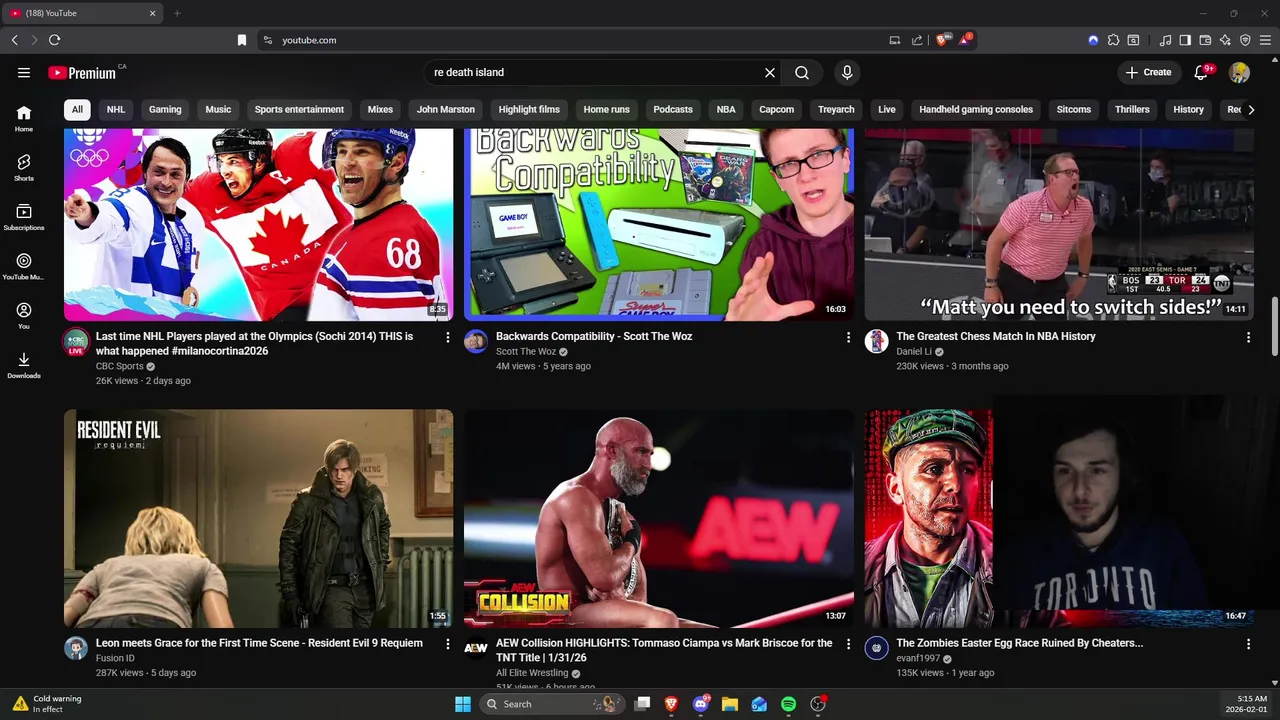
Task: Click the magnifier search button
Action: (802, 72)
